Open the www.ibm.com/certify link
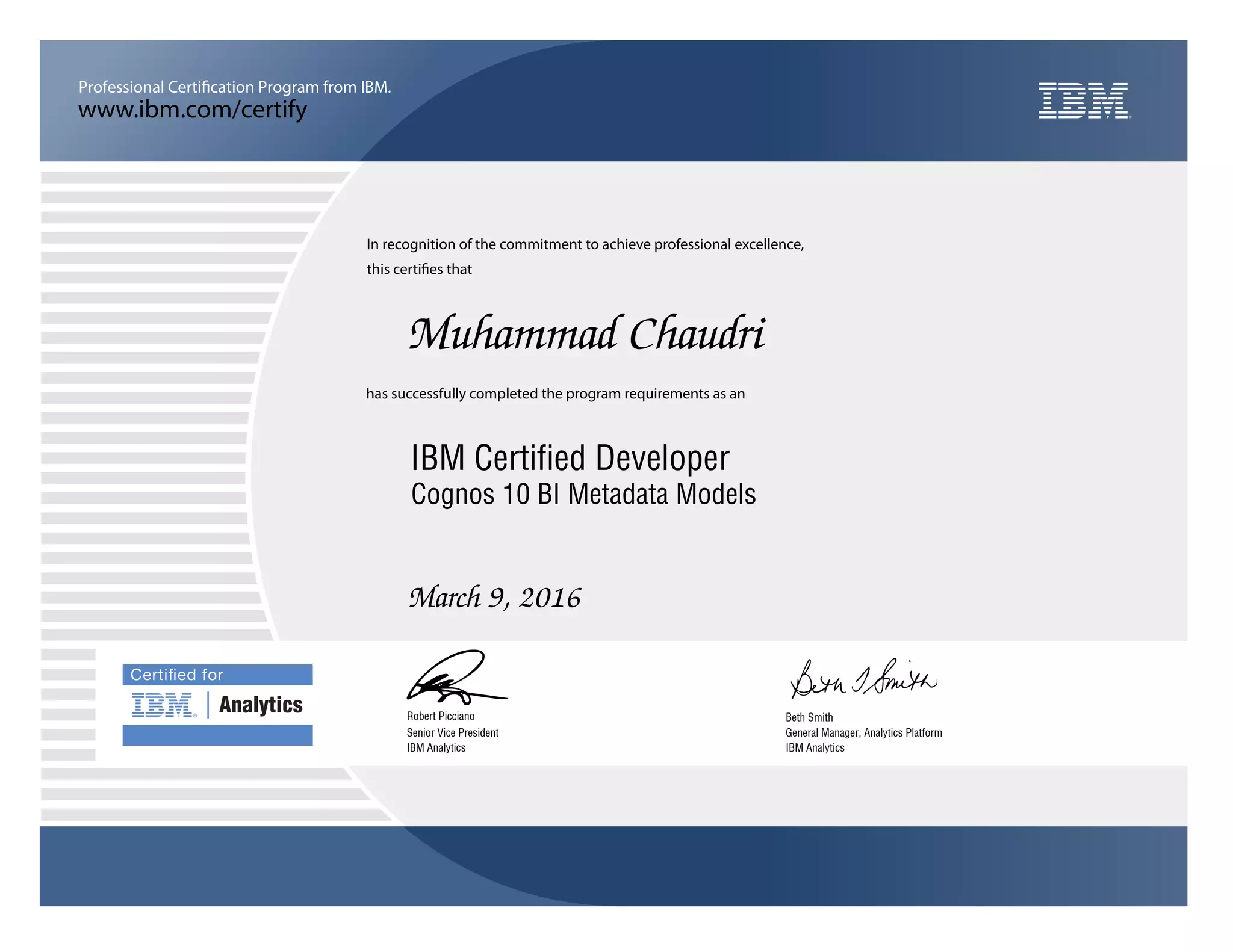This screenshot has height=952, width=1233. pos(193,110)
